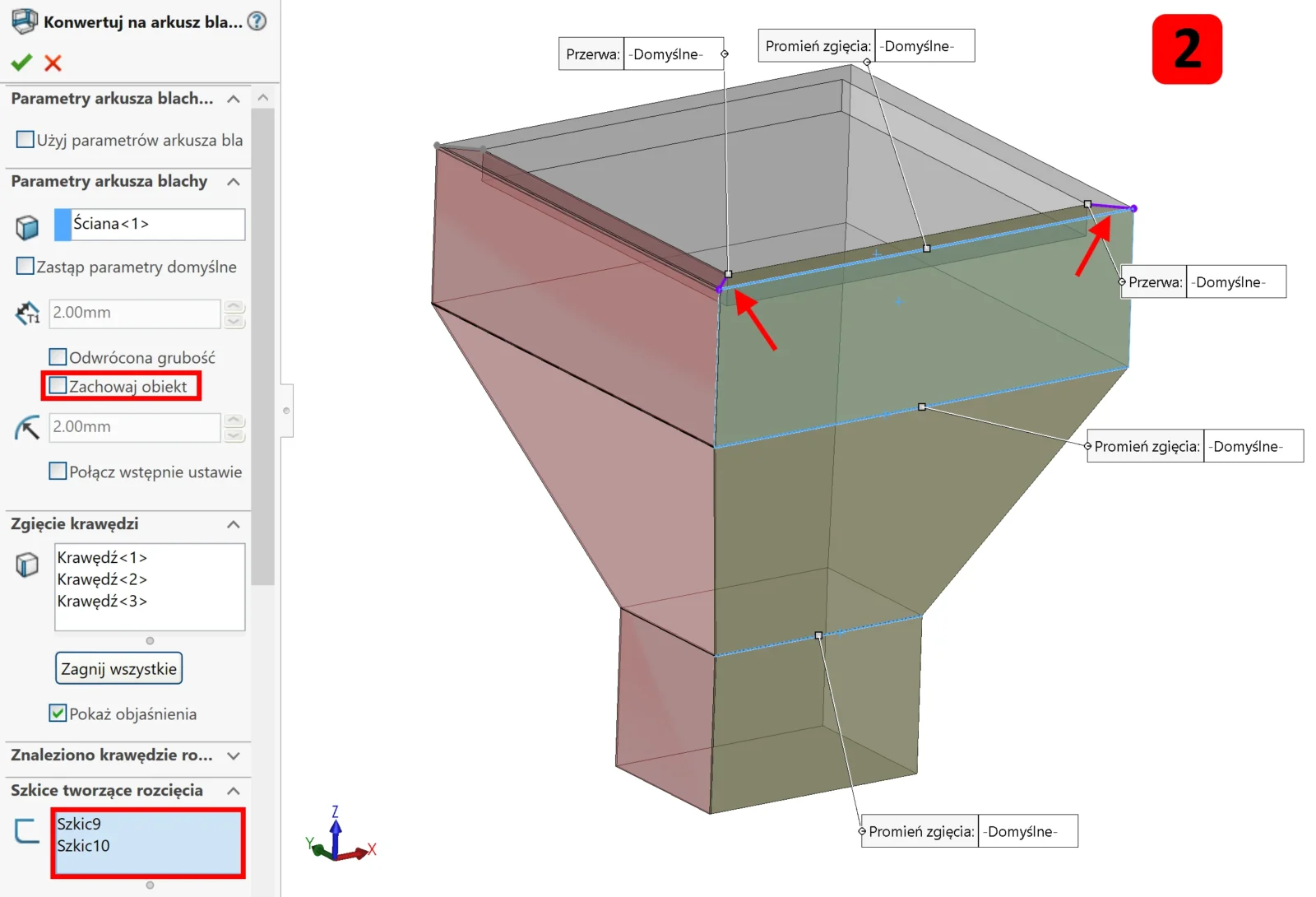The height and width of the screenshot is (897, 1316).
Task: Confirm with the green checkmark OK icon
Action: [x=22, y=63]
